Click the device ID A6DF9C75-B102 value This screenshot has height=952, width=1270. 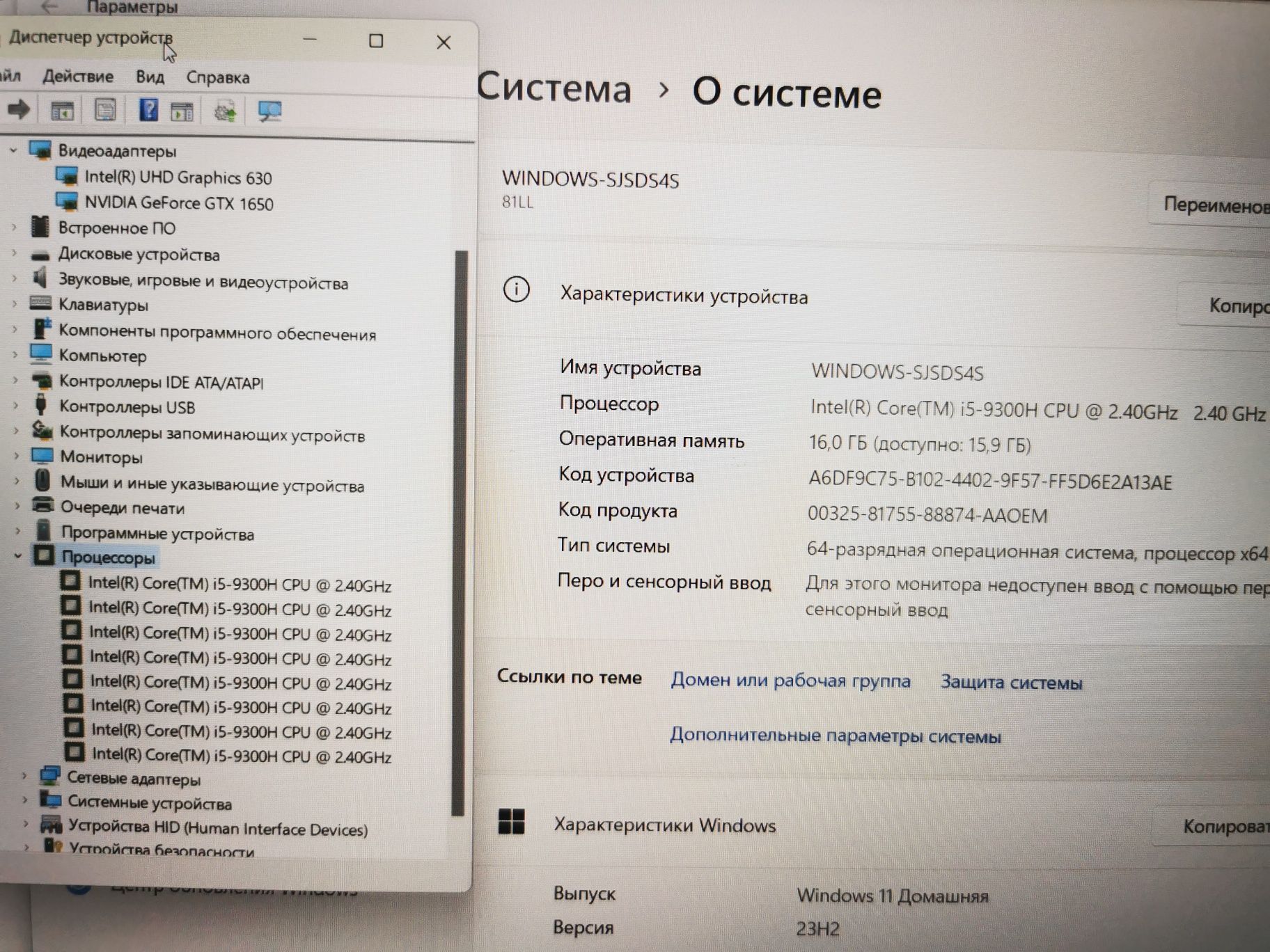pyautogui.click(x=990, y=481)
